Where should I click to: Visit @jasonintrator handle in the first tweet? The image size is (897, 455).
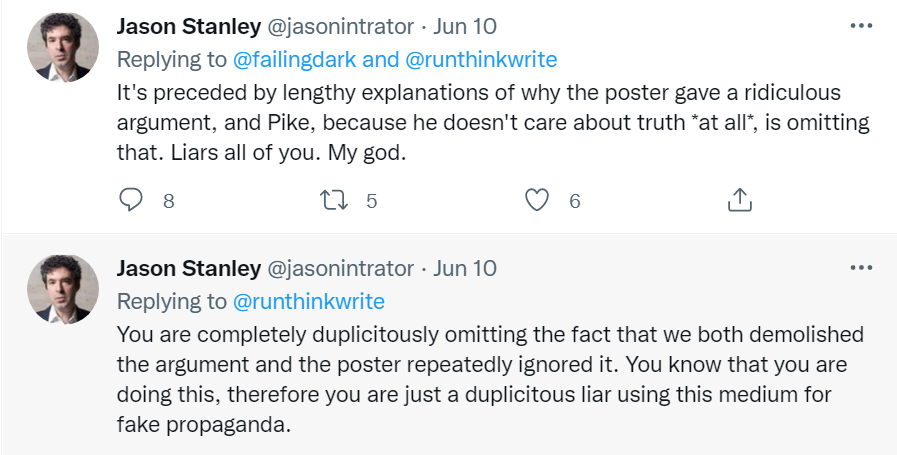pos(338,26)
